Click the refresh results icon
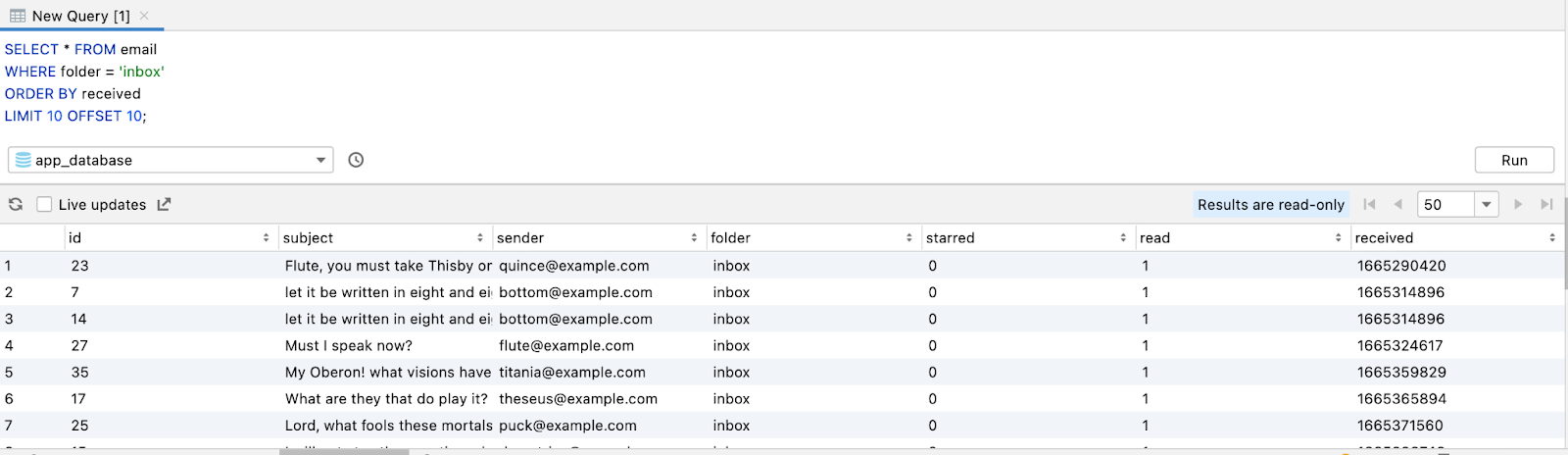This screenshot has height=455, width=1568. point(16,204)
